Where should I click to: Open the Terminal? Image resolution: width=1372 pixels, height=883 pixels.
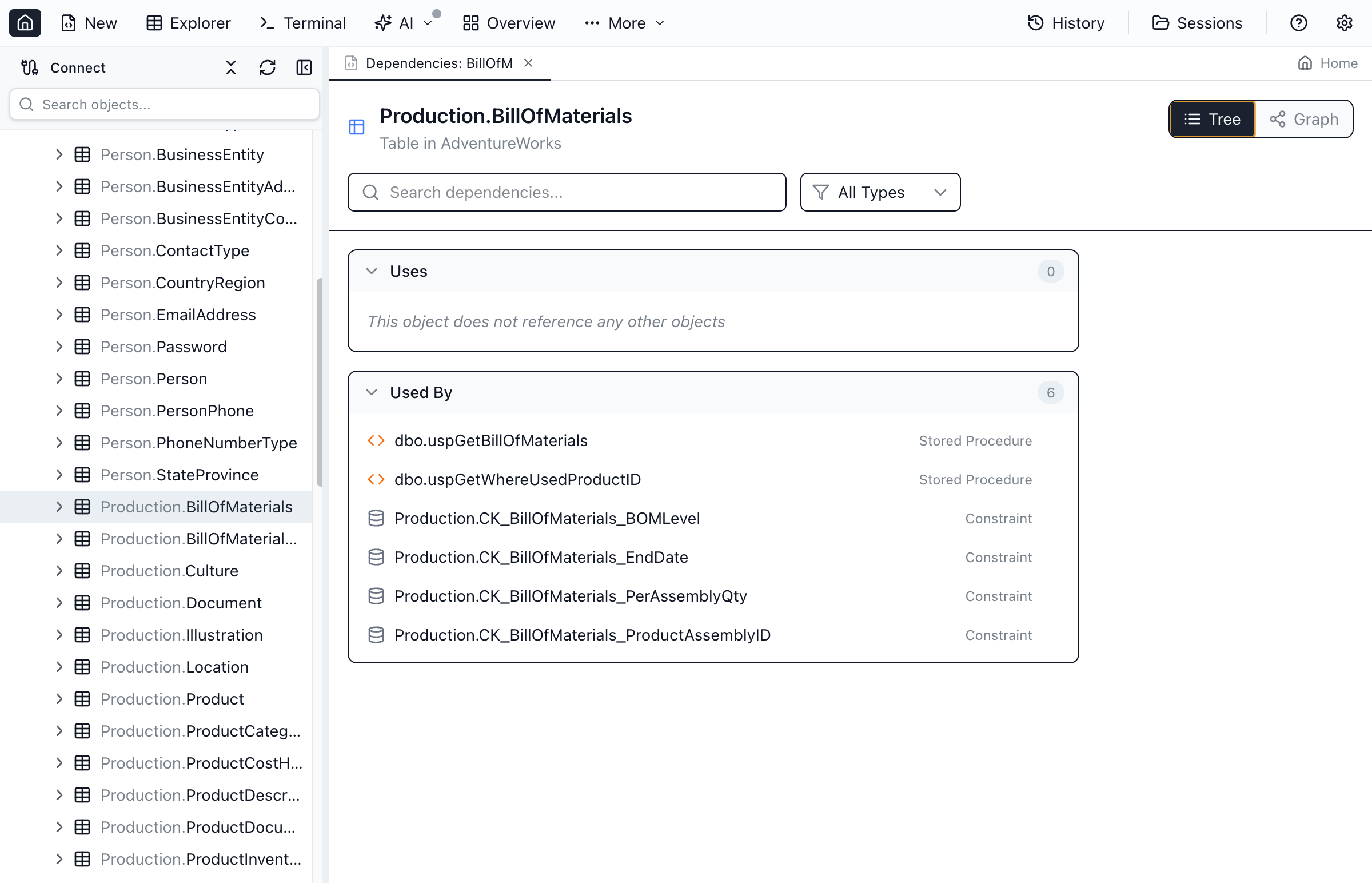point(302,23)
